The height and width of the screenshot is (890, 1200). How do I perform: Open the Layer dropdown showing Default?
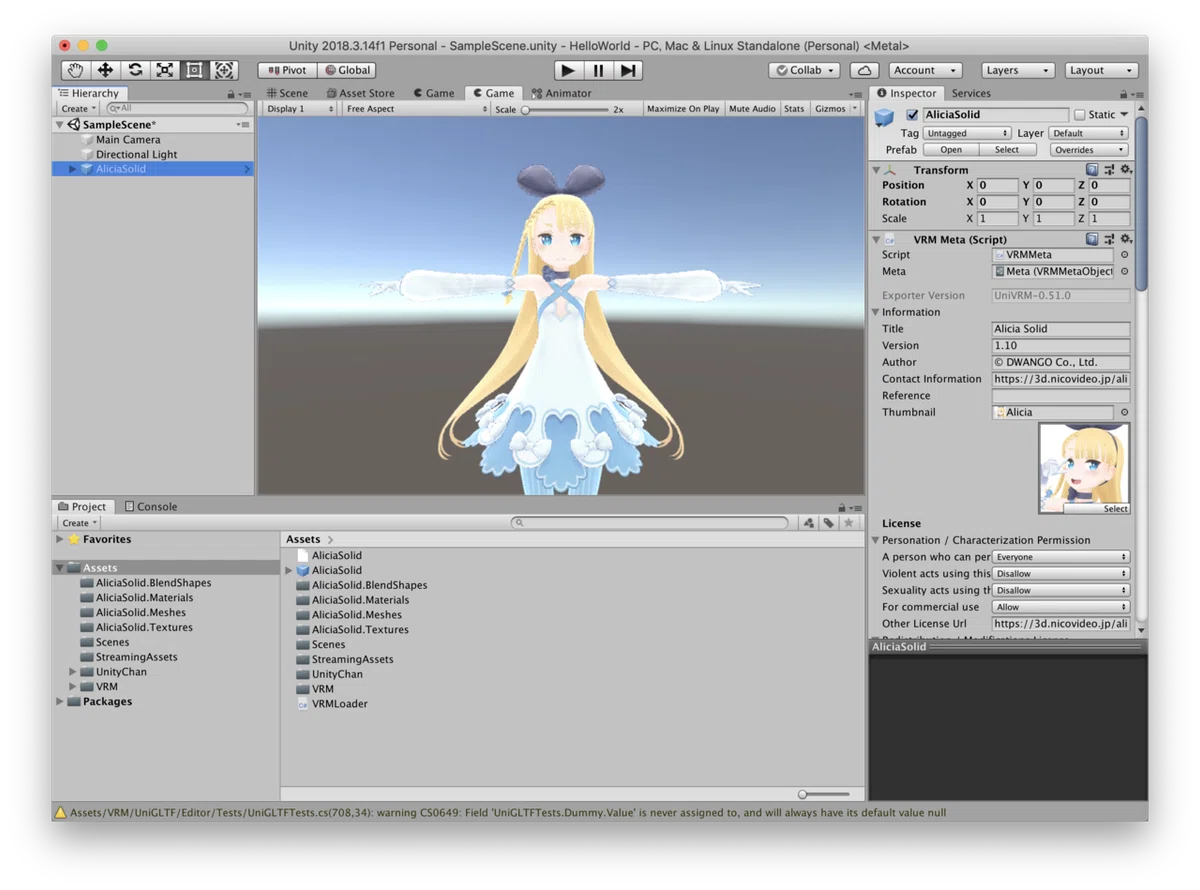click(x=1089, y=133)
